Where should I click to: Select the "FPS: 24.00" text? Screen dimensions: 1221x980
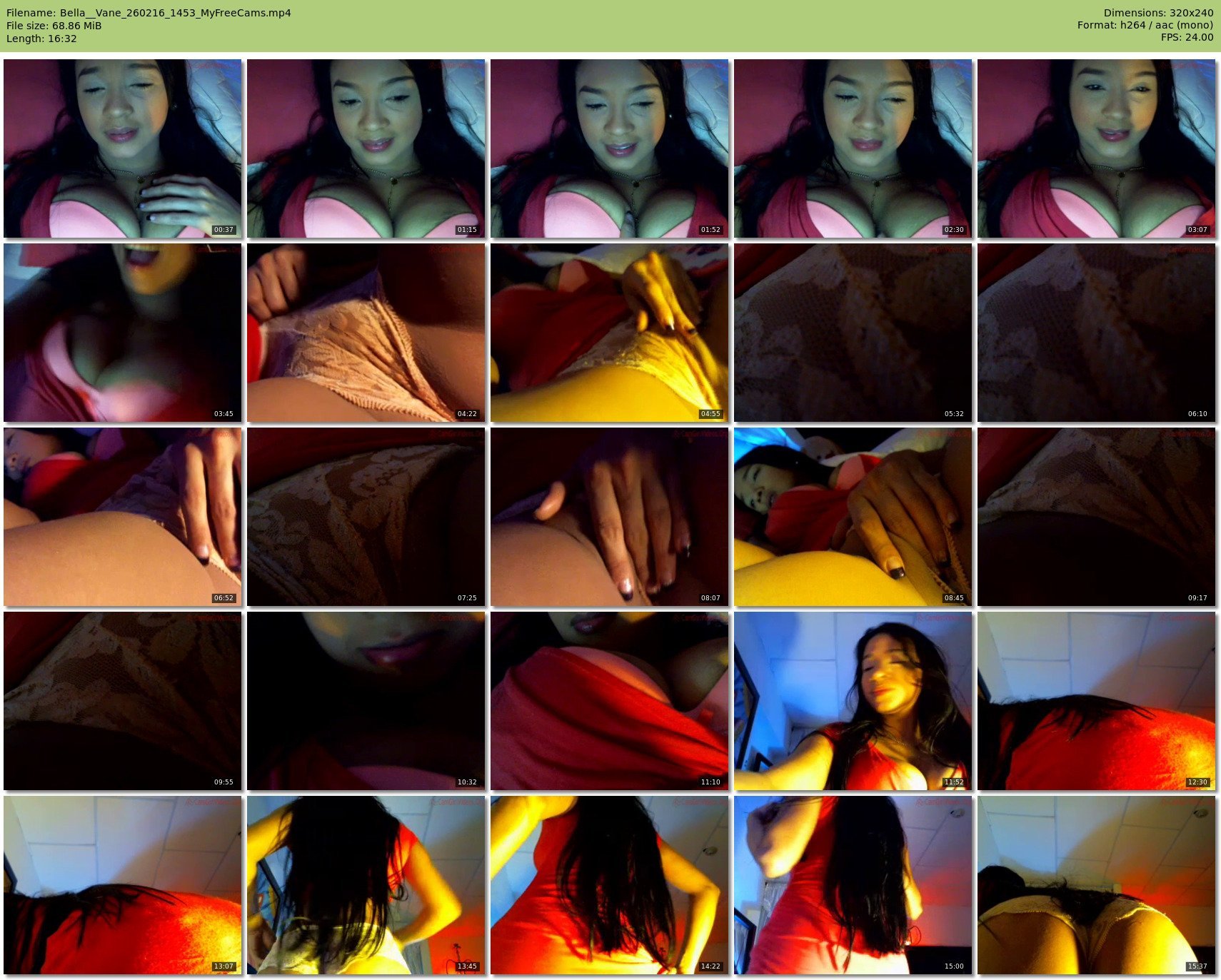click(1187, 37)
